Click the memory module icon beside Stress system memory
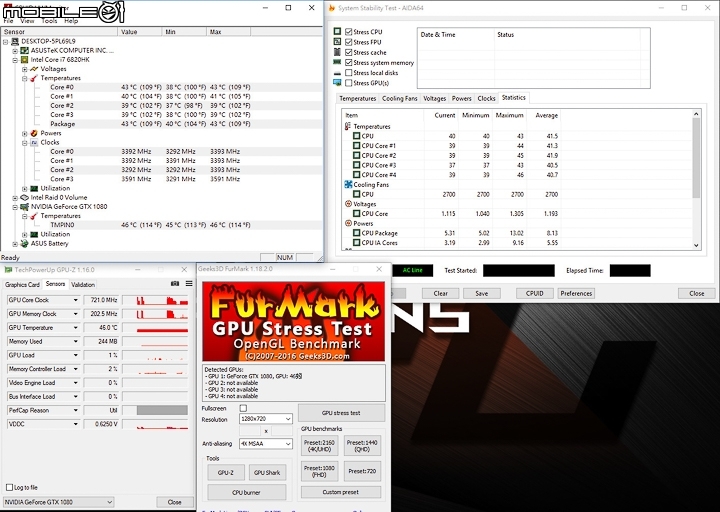This screenshot has width=720, height=512. [337, 62]
